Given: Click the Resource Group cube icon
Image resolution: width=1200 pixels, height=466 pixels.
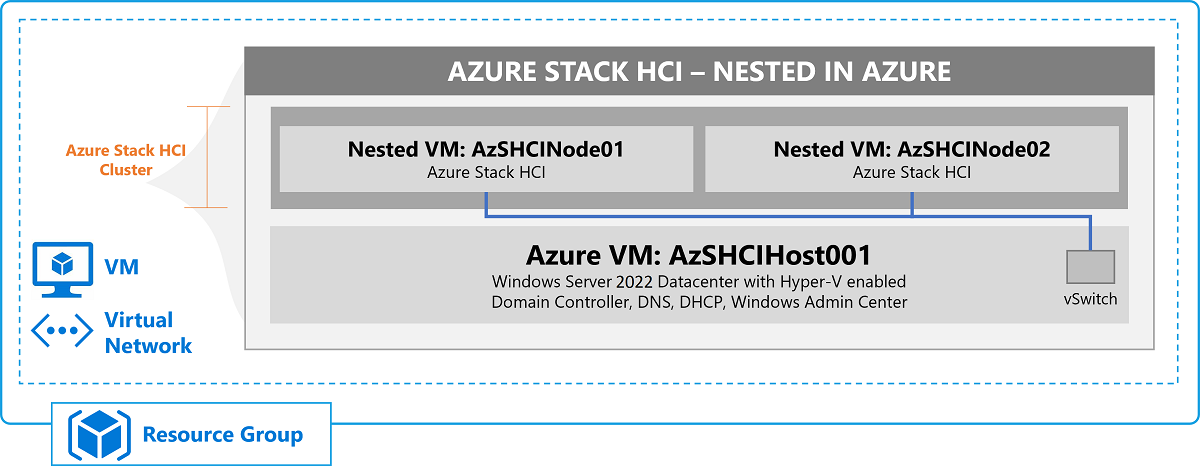Looking at the screenshot, I should point(97,434).
